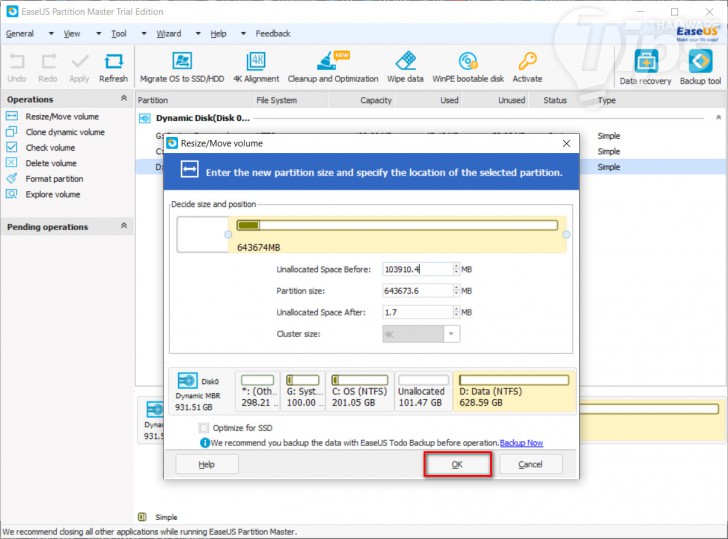The width and height of the screenshot is (728, 539).
Task: Create WinPE bootable disk
Action: click(468, 68)
